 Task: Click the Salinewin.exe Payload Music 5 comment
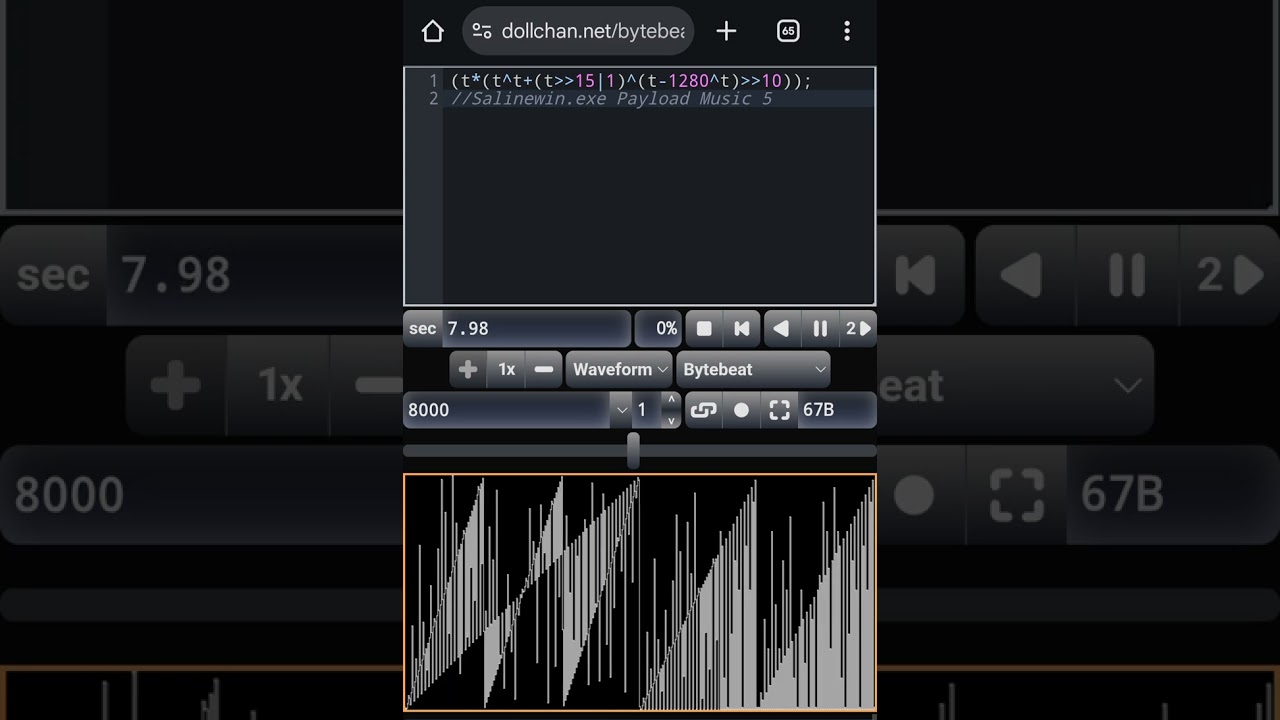click(x=611, y=99)
